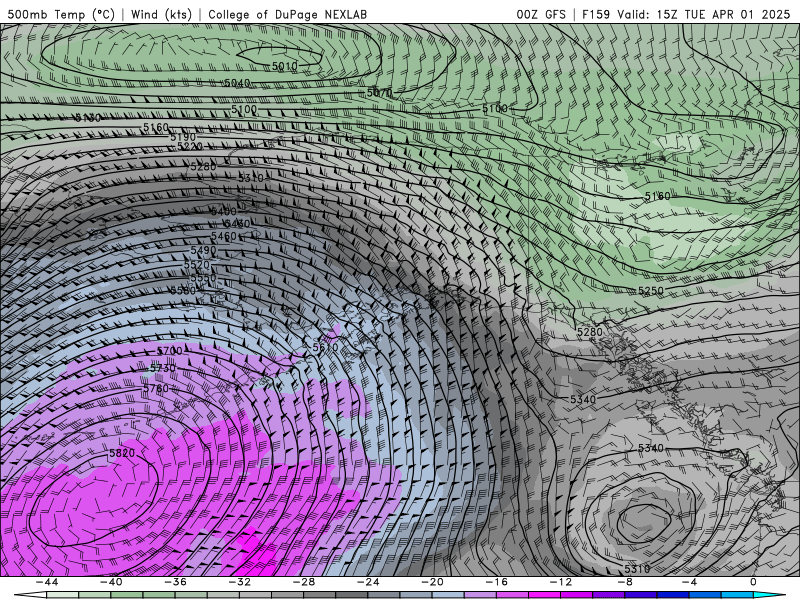This screenshot has height=600, width=800.
Task: Click the -4 color scale label
Action: tap(689, 582)
